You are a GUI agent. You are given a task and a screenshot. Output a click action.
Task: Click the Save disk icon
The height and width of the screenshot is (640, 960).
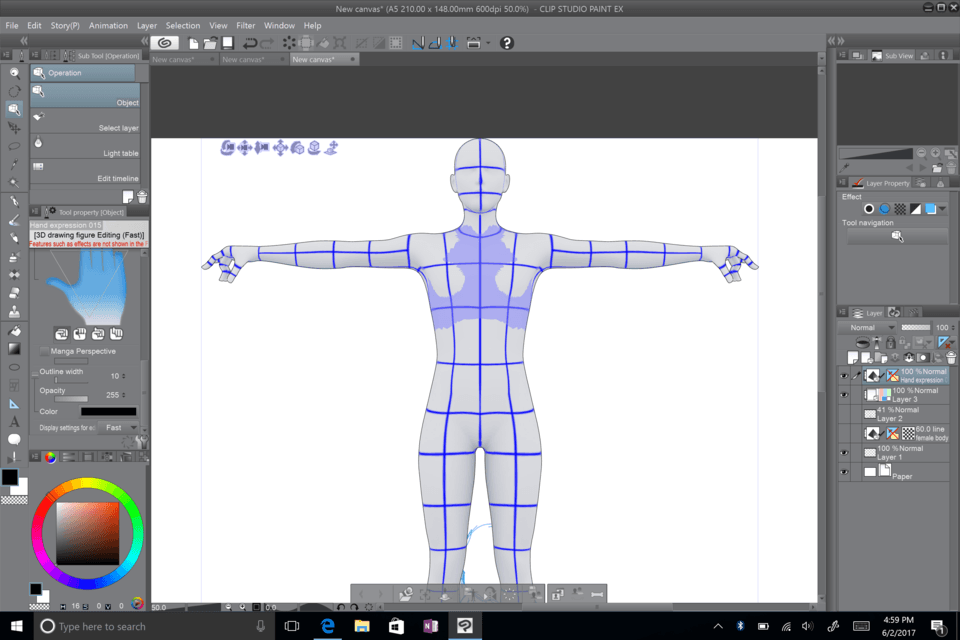(x=228, y=43)
